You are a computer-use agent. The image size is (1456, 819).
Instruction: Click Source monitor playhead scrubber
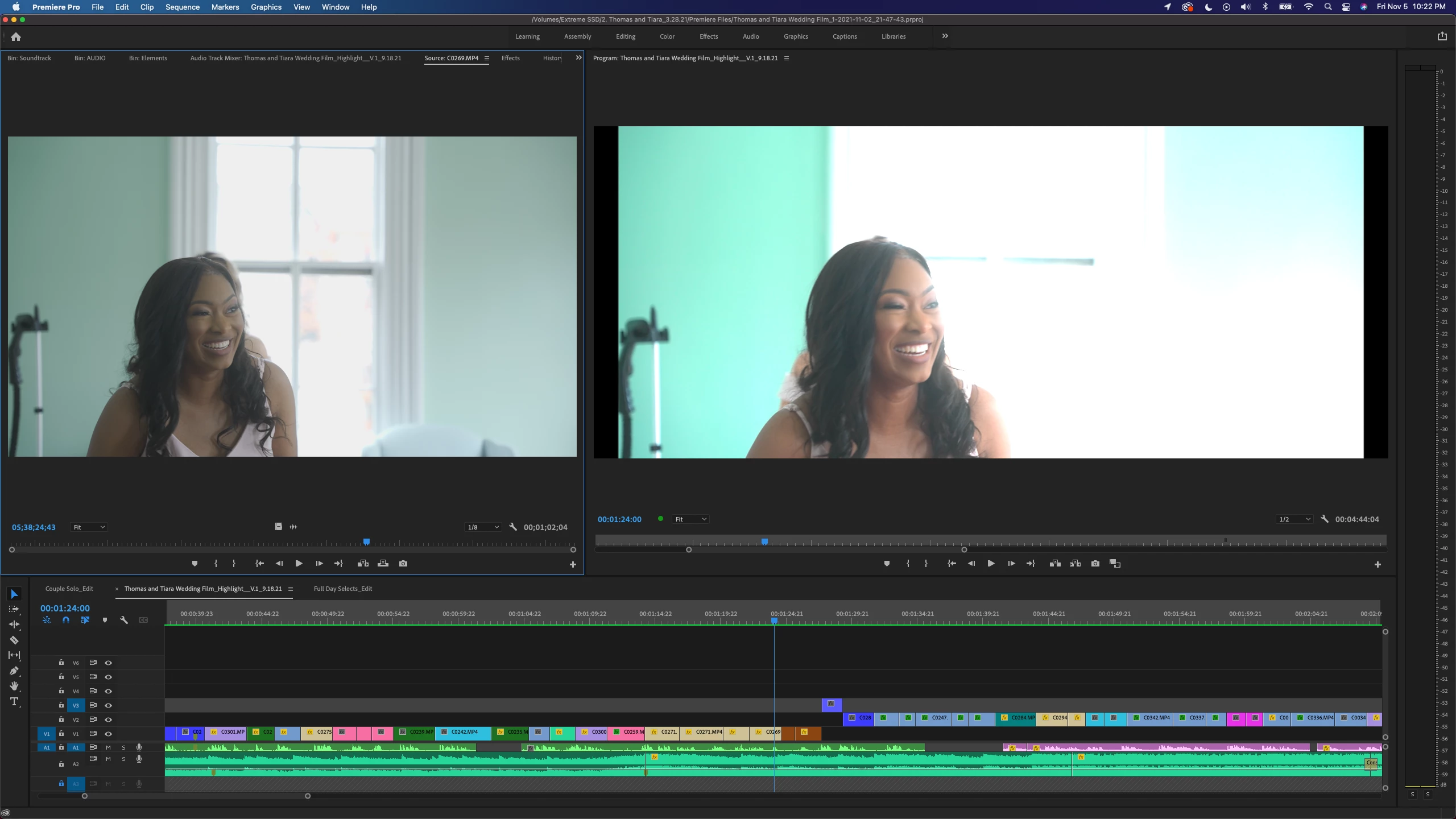pyautogui.click(x=366, y=542)
